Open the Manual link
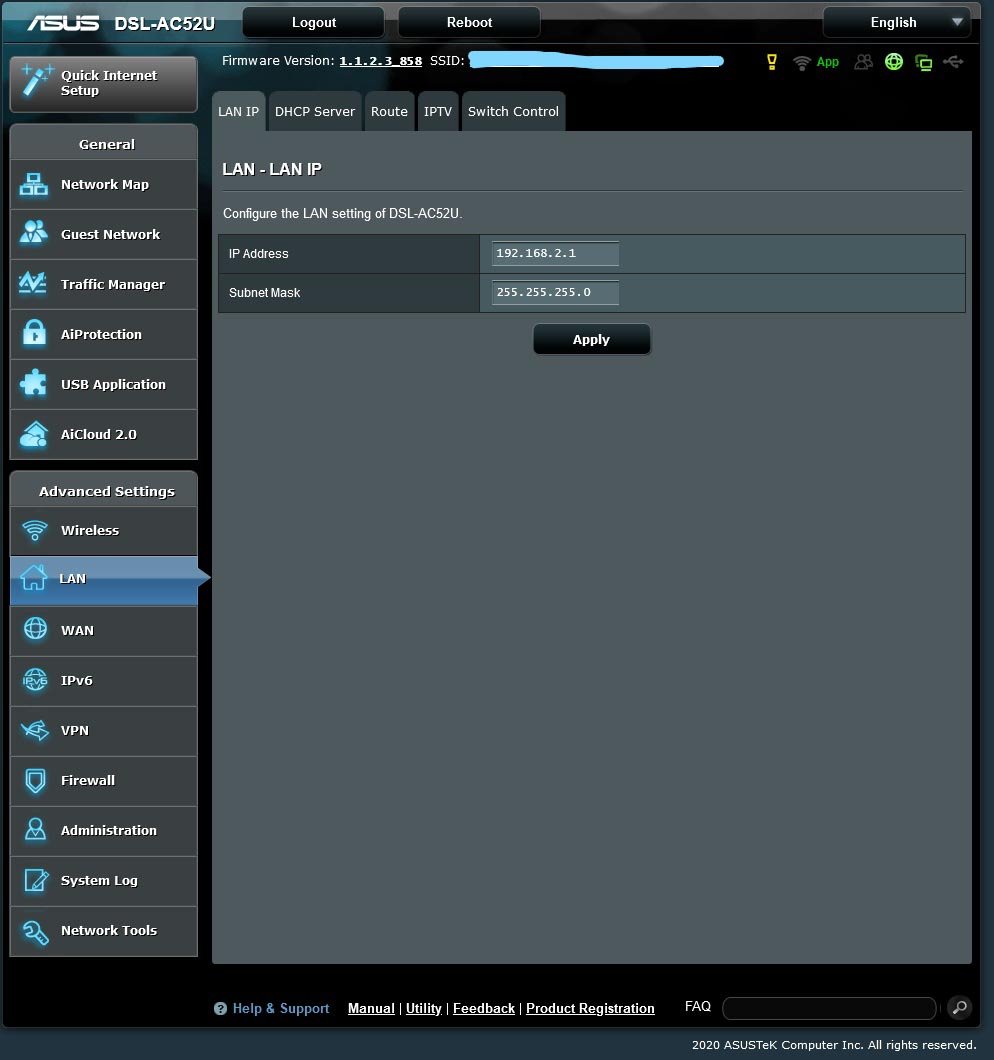The image size is (994, 1060). (371, 1008)
